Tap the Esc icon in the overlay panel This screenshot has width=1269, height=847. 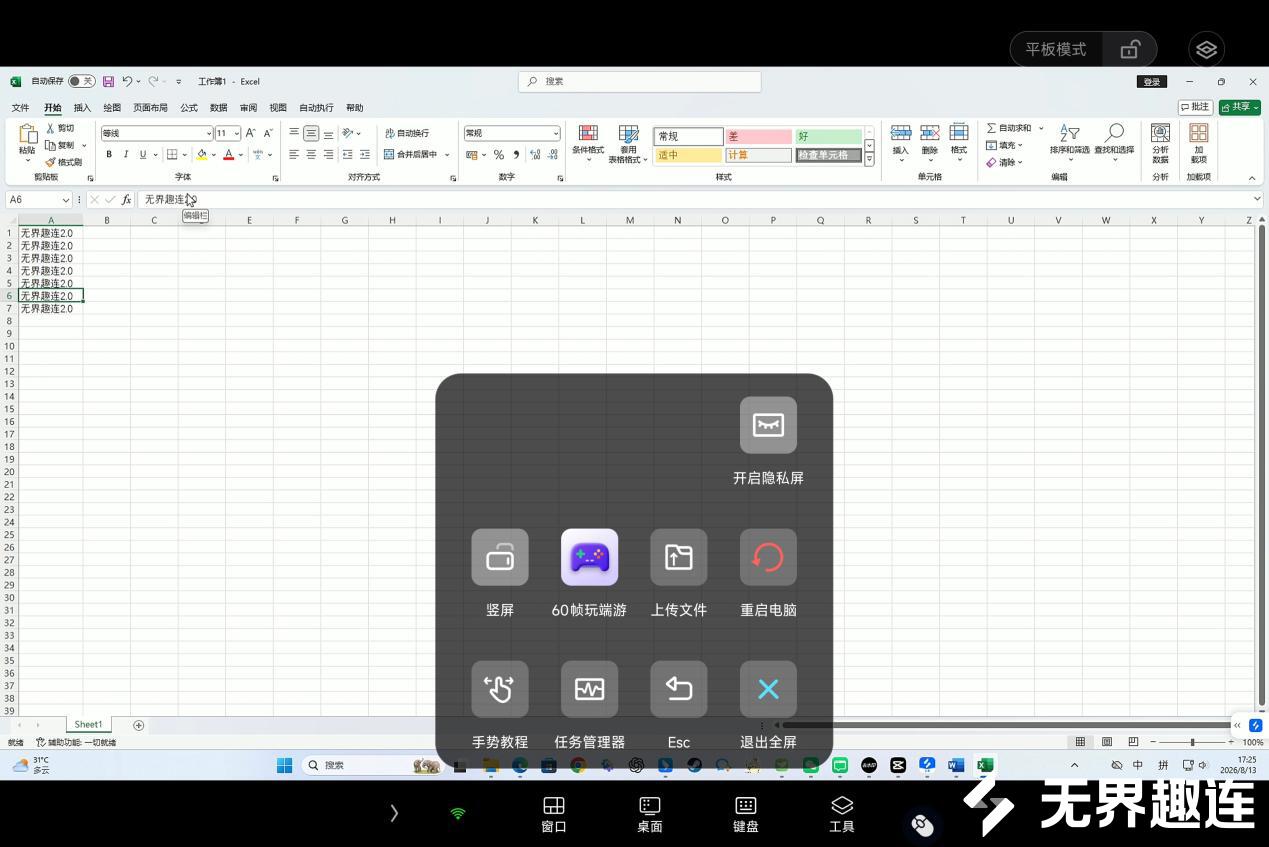[679, 689]
